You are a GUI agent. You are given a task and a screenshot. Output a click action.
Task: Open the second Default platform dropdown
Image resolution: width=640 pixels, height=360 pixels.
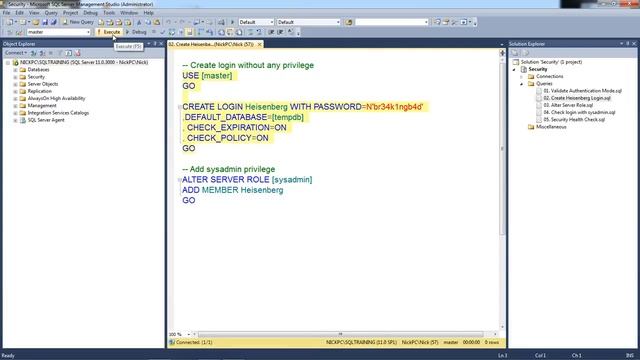[308, 22]
